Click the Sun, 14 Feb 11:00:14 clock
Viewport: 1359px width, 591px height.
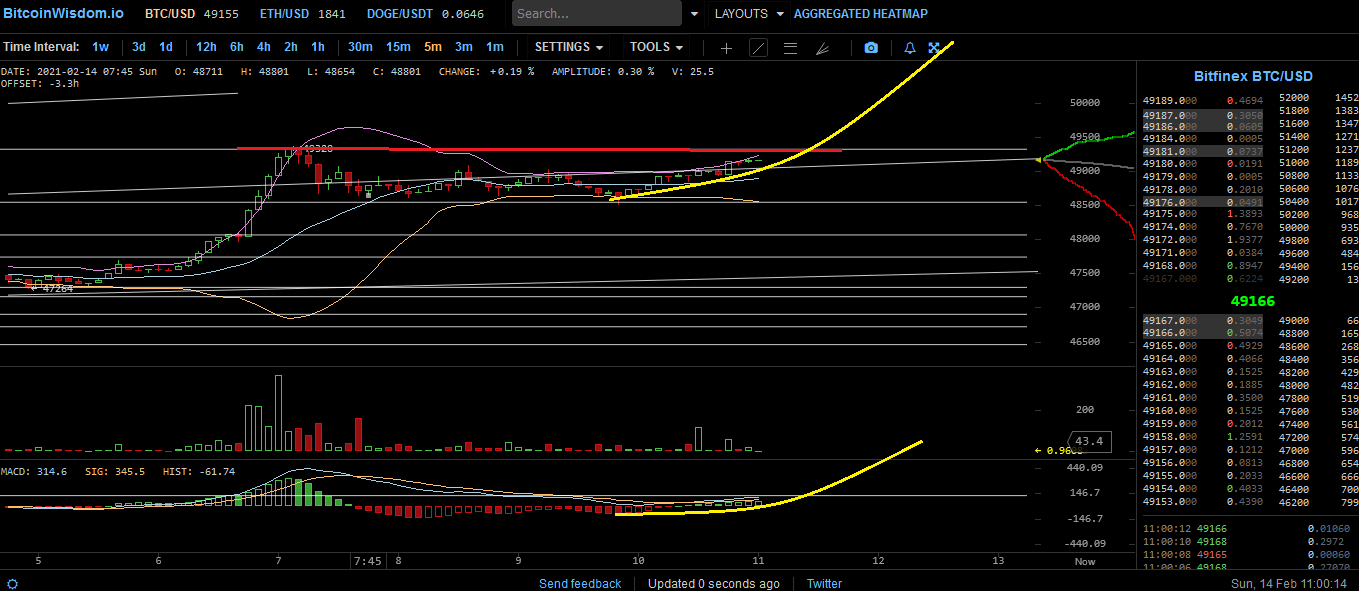tap(1290, 583)
